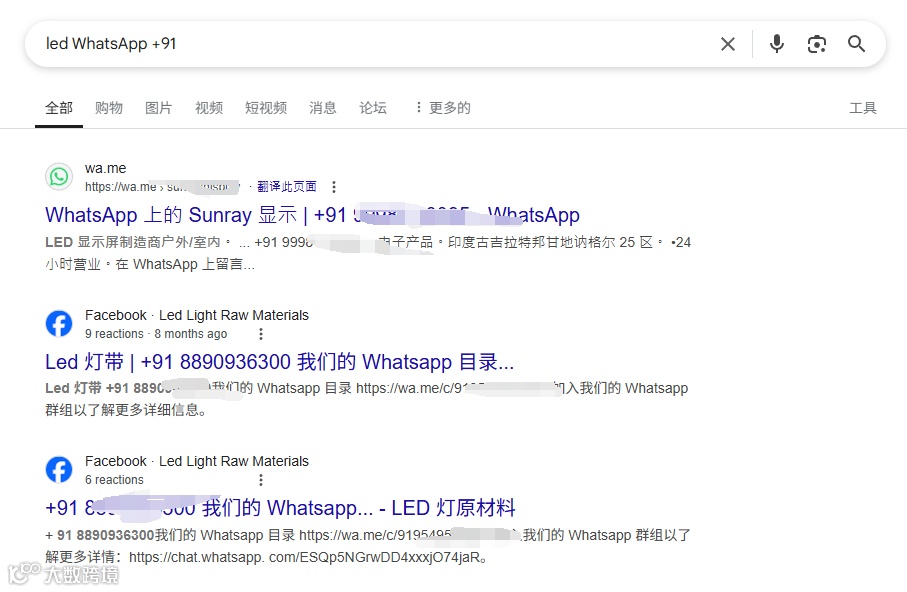The image size is (907, 592).
Task: Expand the 更多的 menu
Action: [443, 108]
